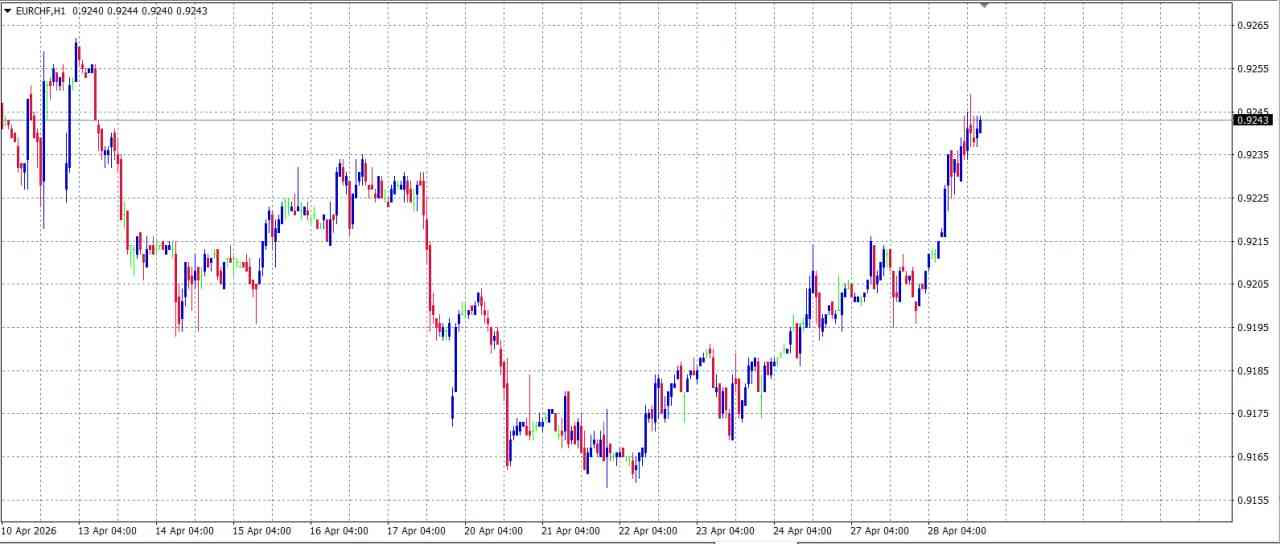Image resolution: width=1280 pixels, height=544 pixels.
Task: Click the 23 Apr 04:00 time label
Action: coord(726,531)
